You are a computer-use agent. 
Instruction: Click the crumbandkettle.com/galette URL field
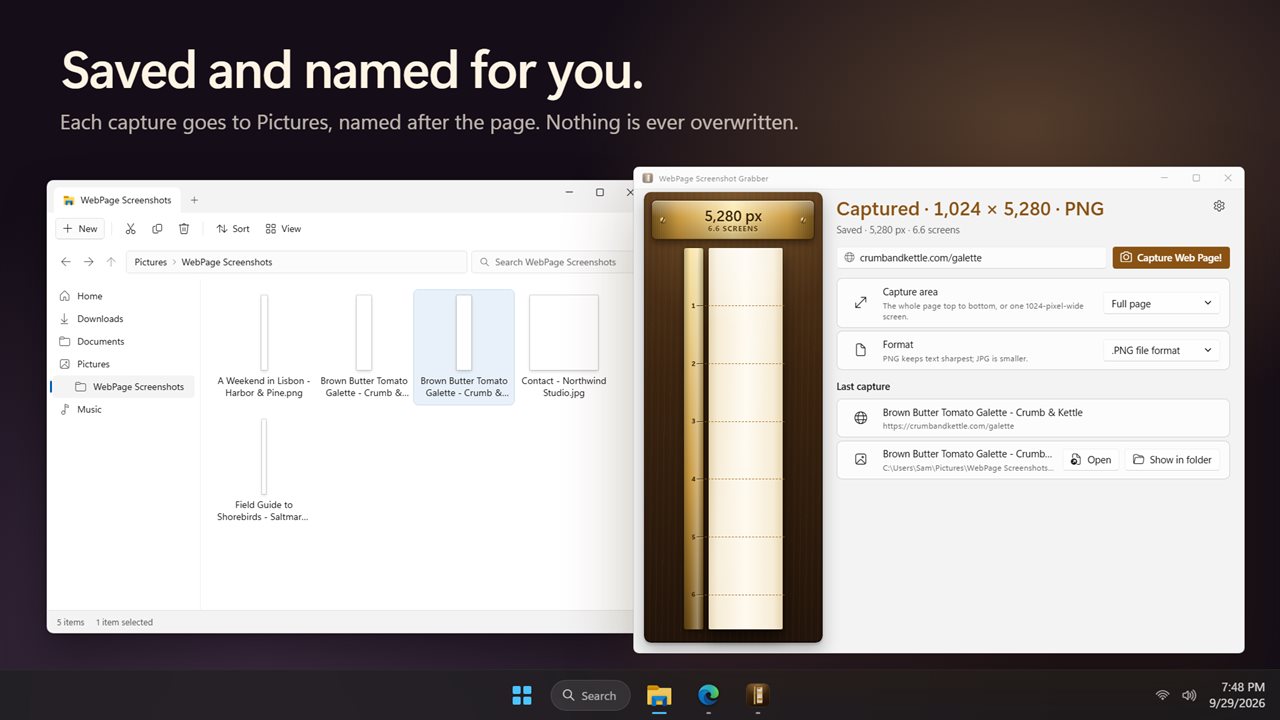(x=972, y=257)
